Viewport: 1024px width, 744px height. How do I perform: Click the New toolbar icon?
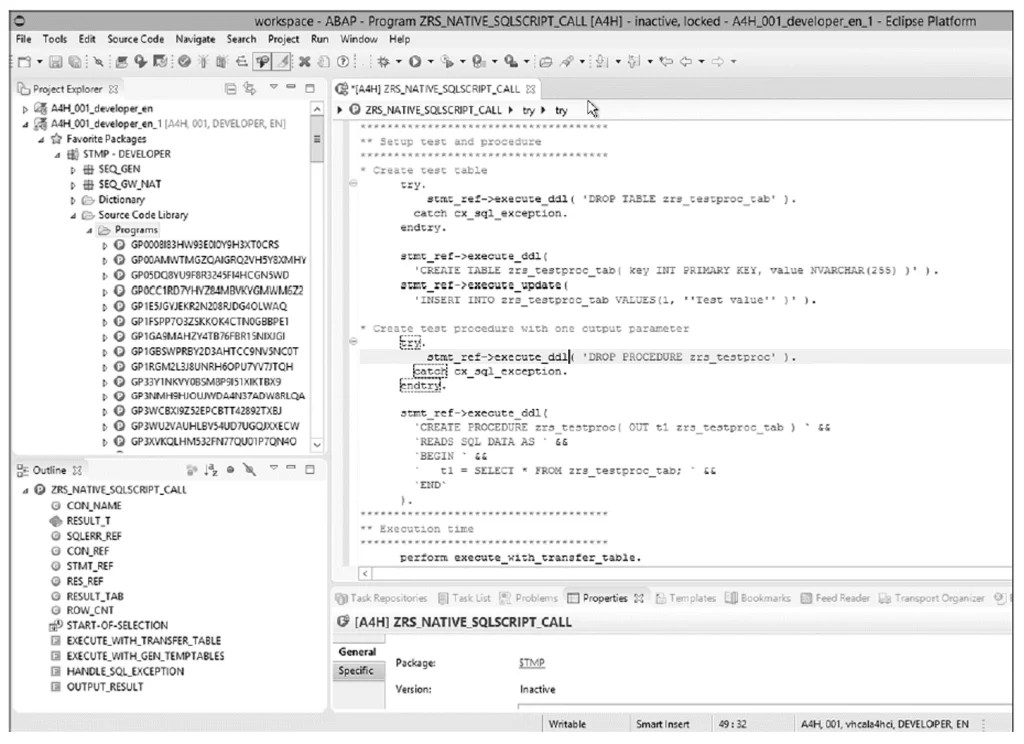pyautogui.click(x=24, y=61)
